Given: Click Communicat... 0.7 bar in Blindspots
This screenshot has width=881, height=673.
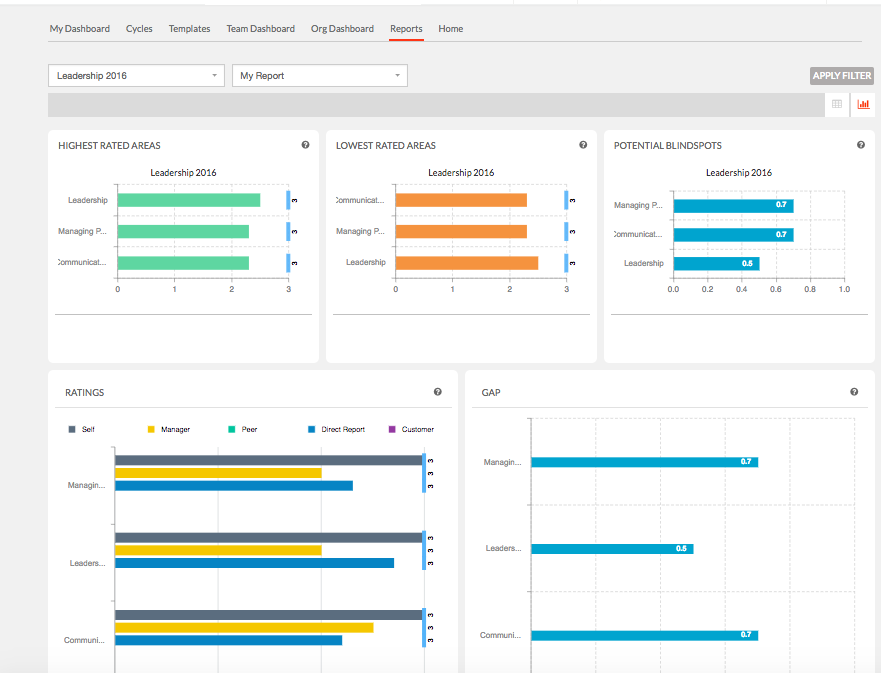Looking at the screenshot, I should [733, 235].
